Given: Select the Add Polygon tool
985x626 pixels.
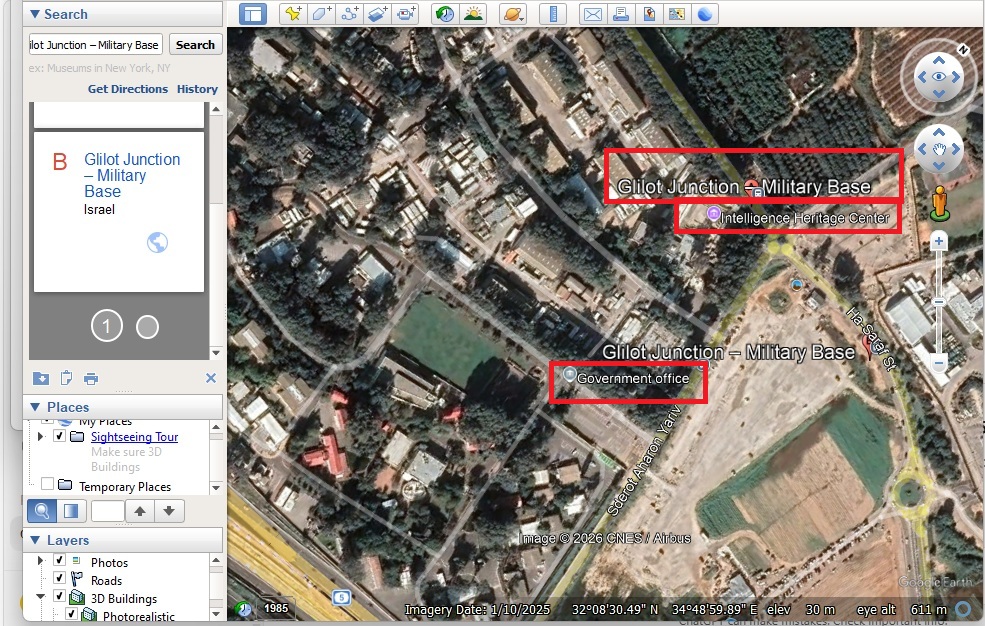Looking at the screenshot, I should 321,14.
